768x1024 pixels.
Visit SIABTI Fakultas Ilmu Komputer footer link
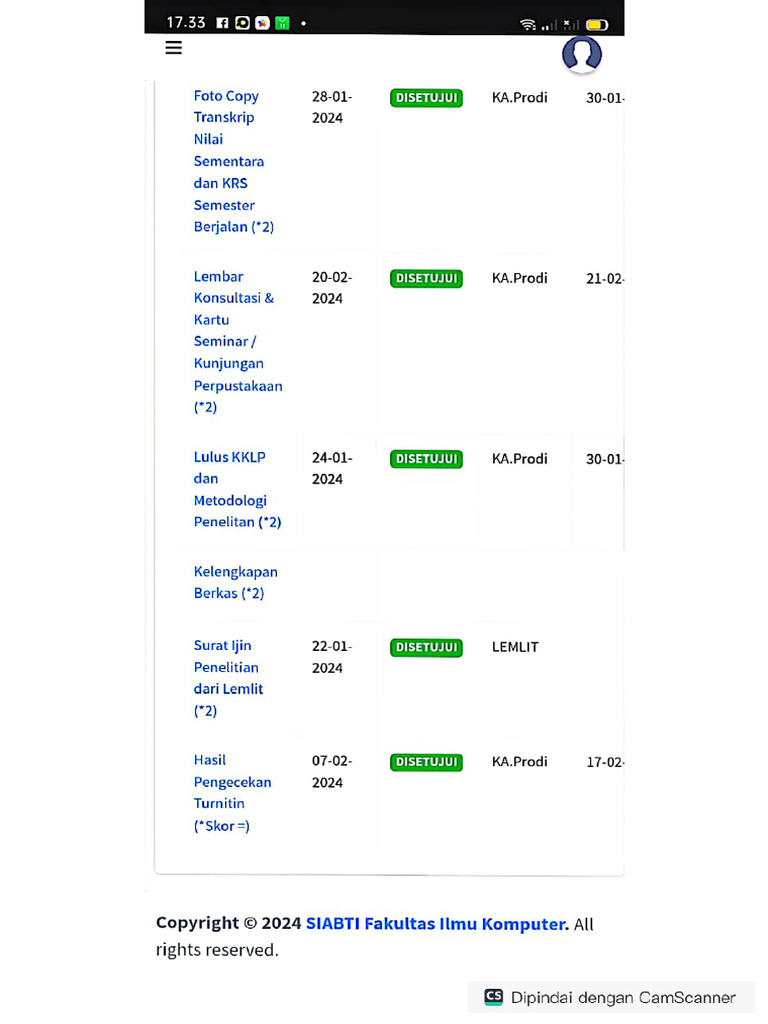[x=435, y=924]
